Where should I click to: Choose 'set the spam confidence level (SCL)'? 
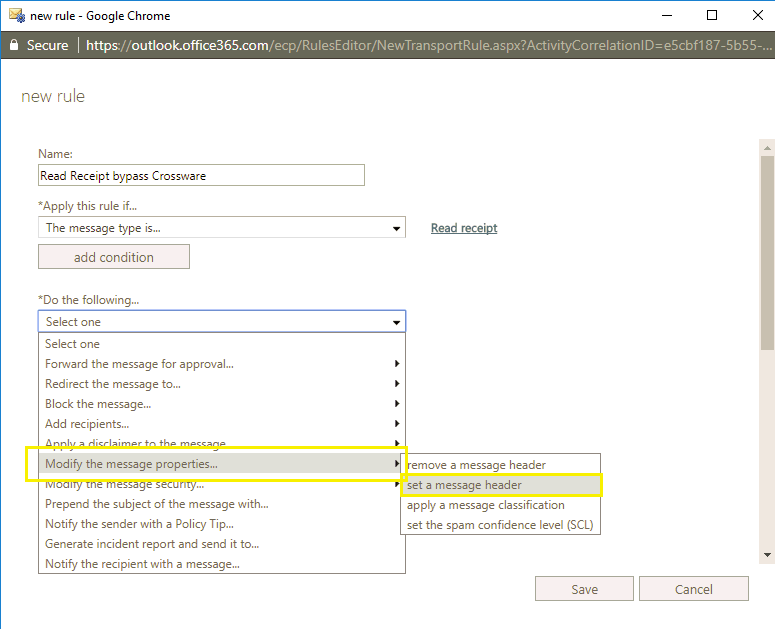(x=500, y=525)
